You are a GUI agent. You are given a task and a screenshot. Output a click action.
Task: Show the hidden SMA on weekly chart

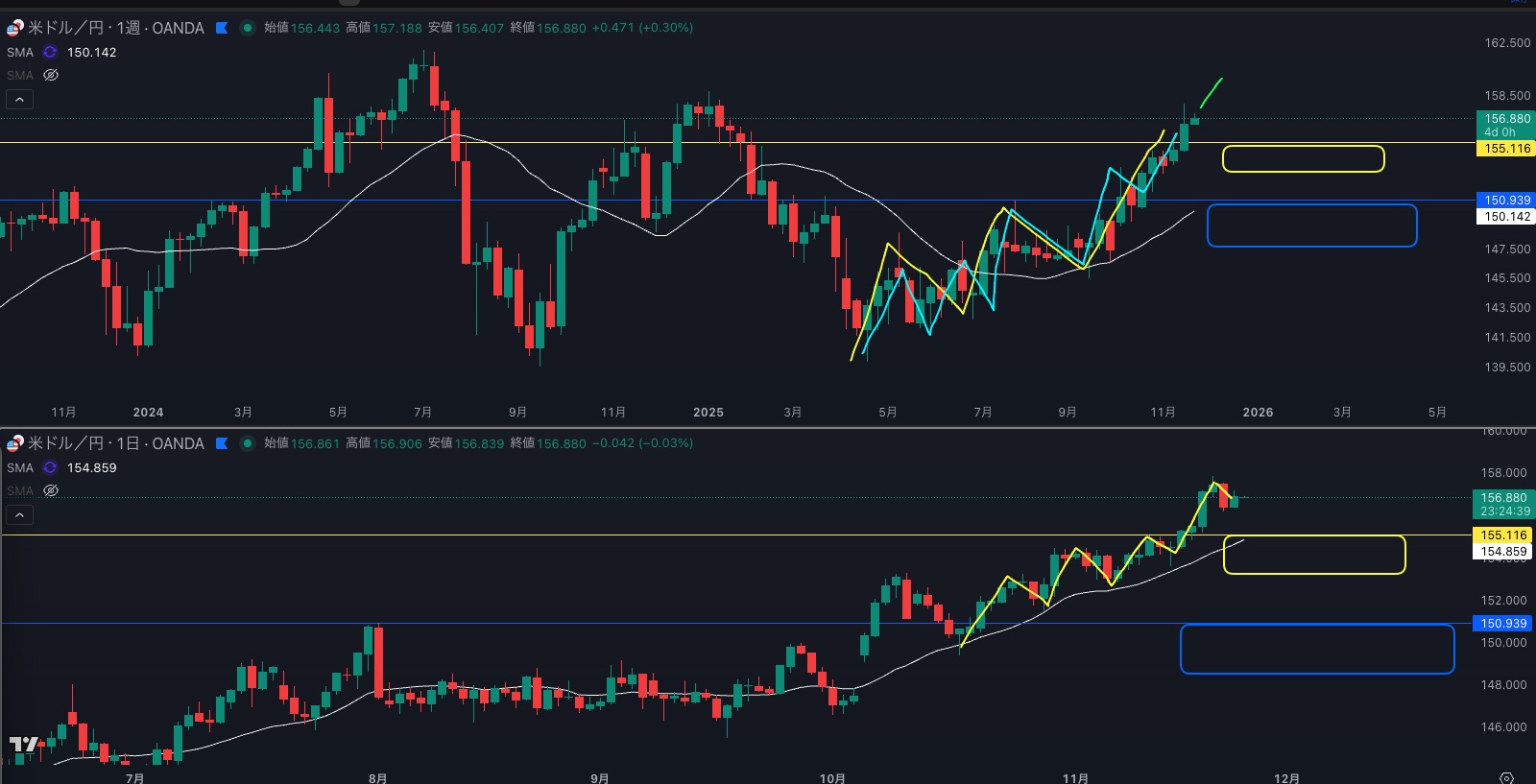click(x=51, y=75)
